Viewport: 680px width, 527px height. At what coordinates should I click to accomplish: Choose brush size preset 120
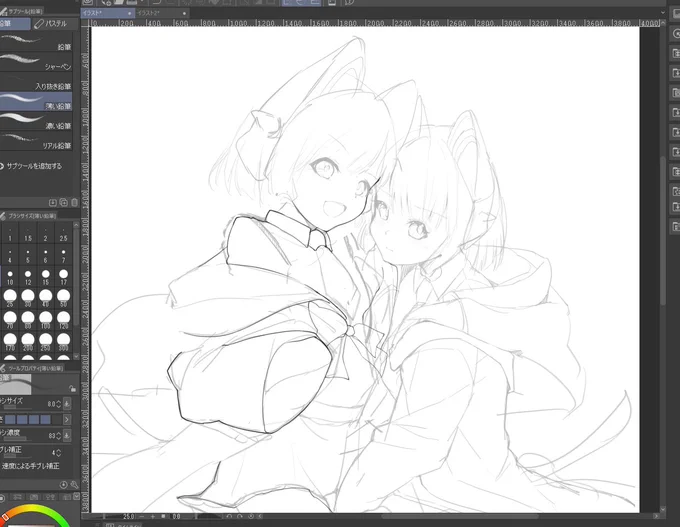pyautogui.click(x=63, y=320)
